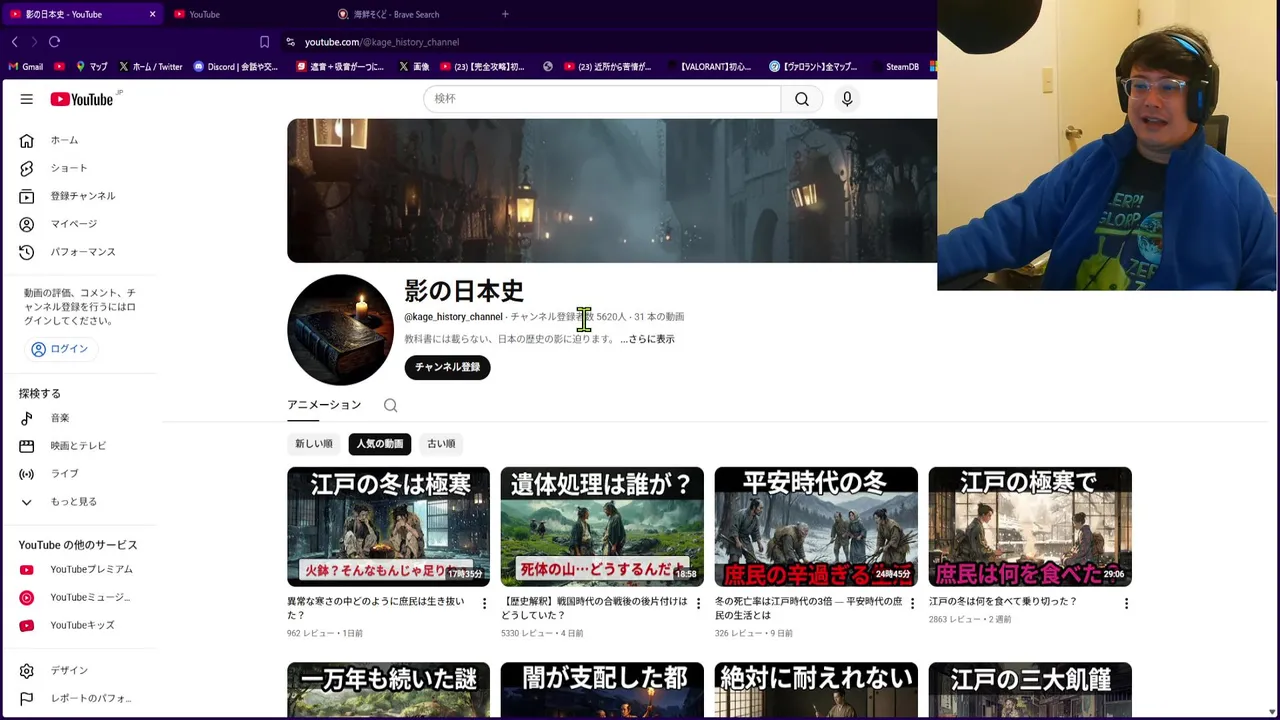Open more options for 異常な寒さ video
The height and width of the screenshot is (720, 1280).
[x=485, y=603]
